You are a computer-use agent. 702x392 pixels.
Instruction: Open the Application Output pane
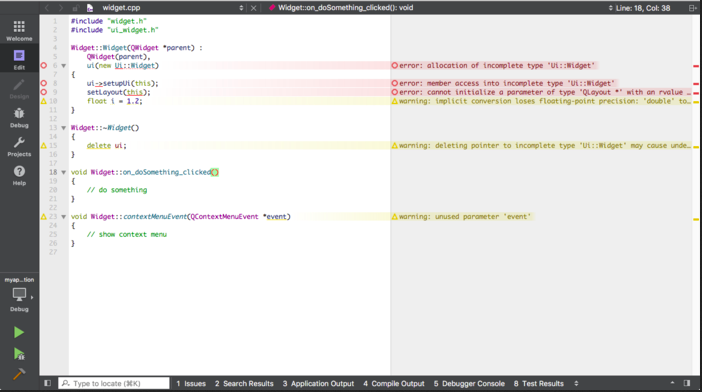[x=318, y=383]
